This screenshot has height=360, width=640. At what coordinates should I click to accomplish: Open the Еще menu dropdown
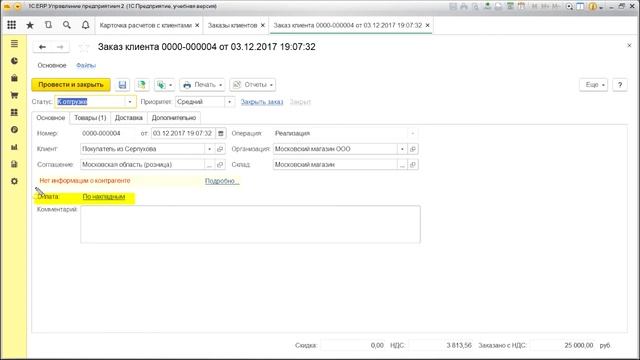[593, 85]
